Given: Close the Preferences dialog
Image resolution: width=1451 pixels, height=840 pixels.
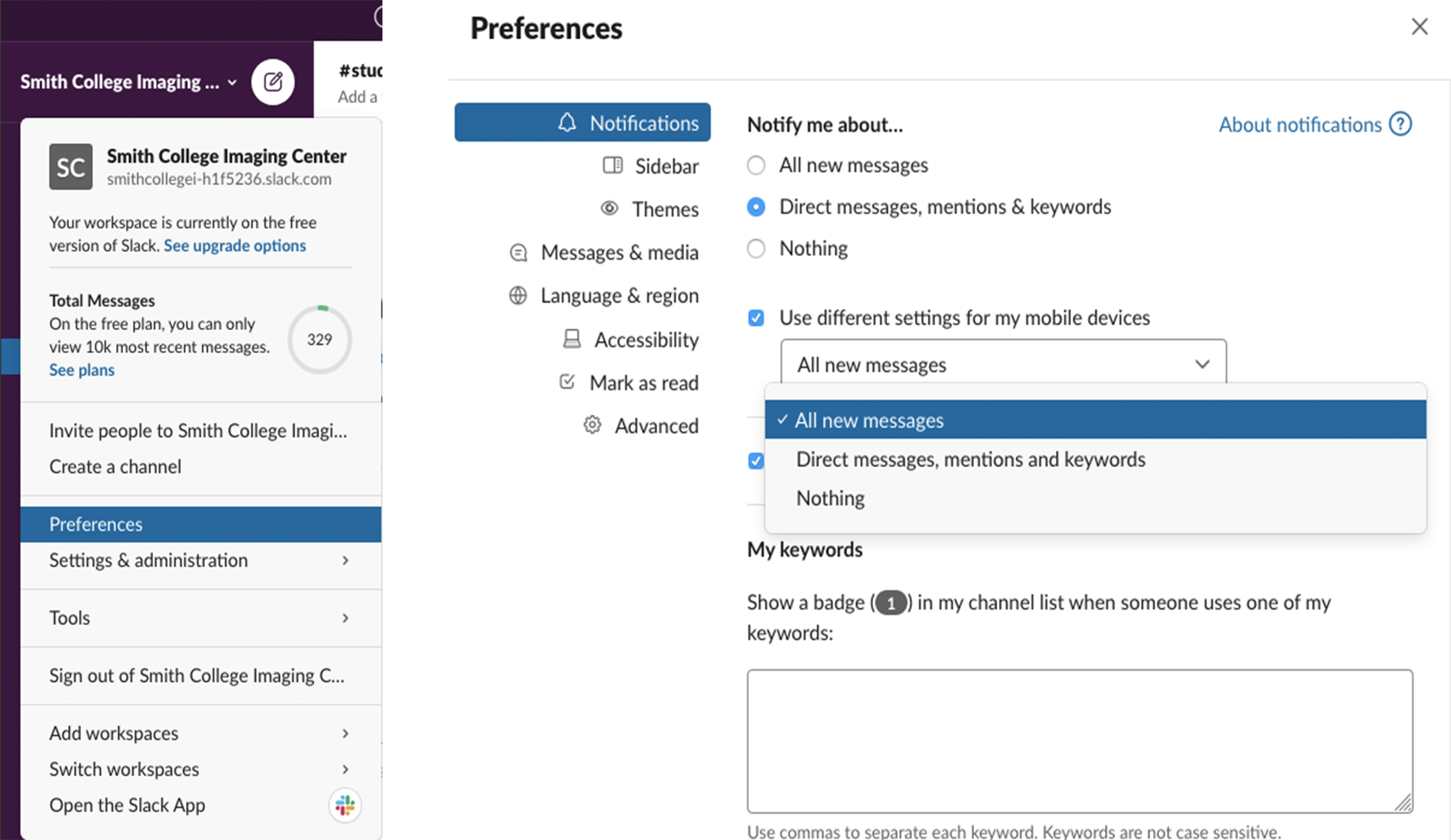Looking at the screenshot, I should 1419,26.
